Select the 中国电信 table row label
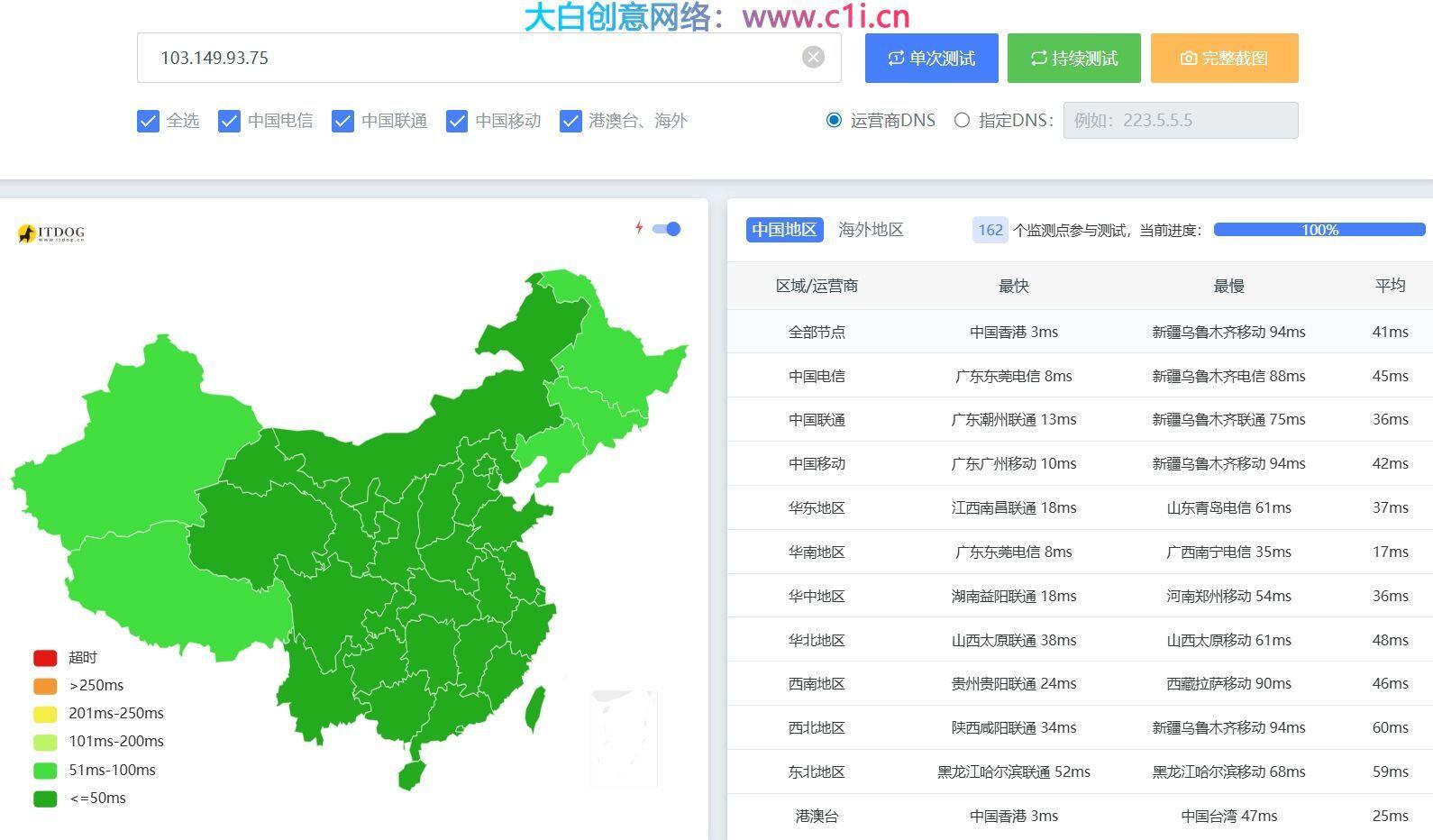Screen dimensions: 1433x840 [x=817, y=376]
